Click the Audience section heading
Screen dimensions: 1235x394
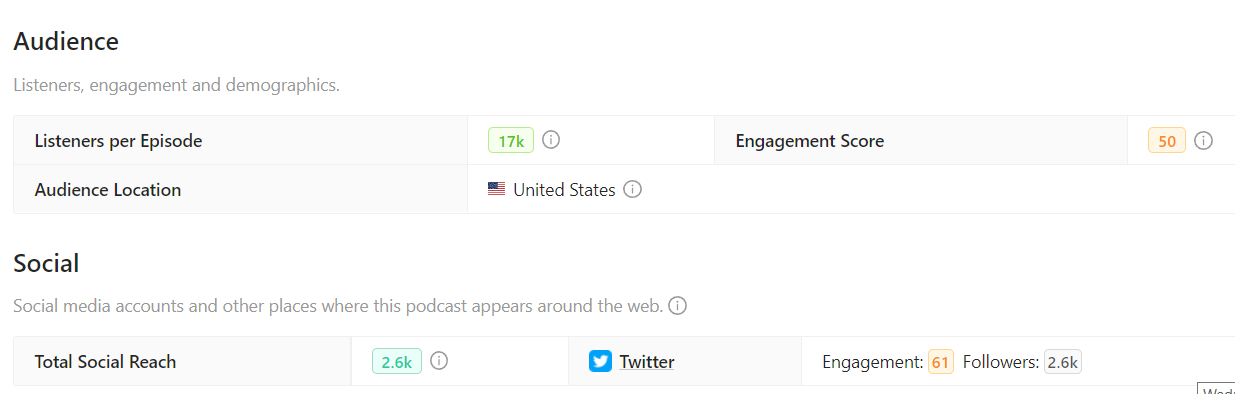(66, 42)
